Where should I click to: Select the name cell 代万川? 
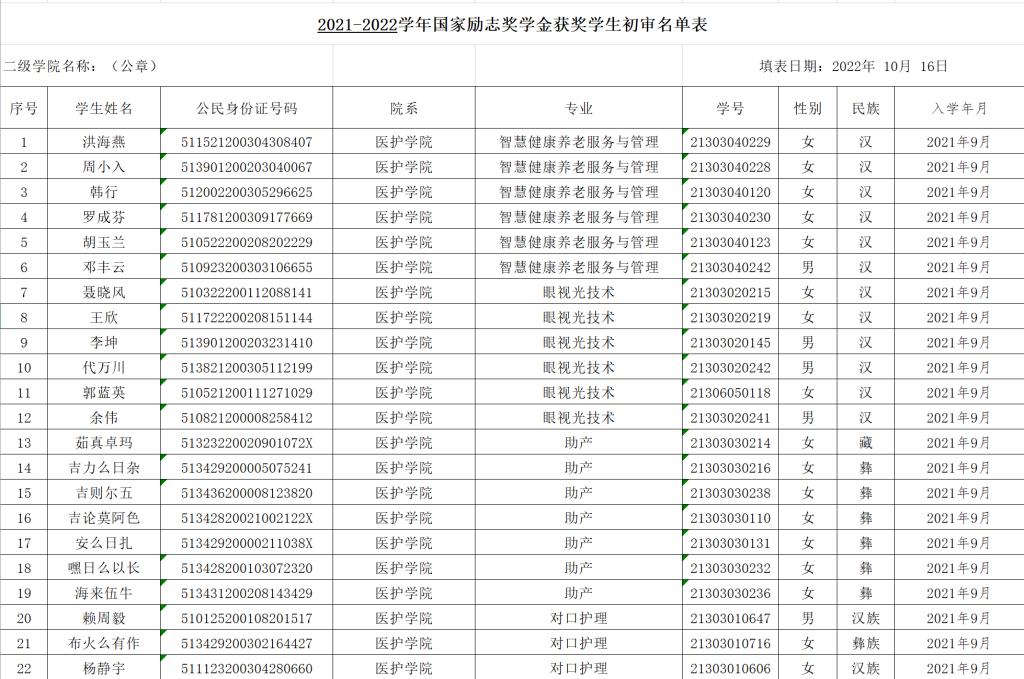point(104,368)
